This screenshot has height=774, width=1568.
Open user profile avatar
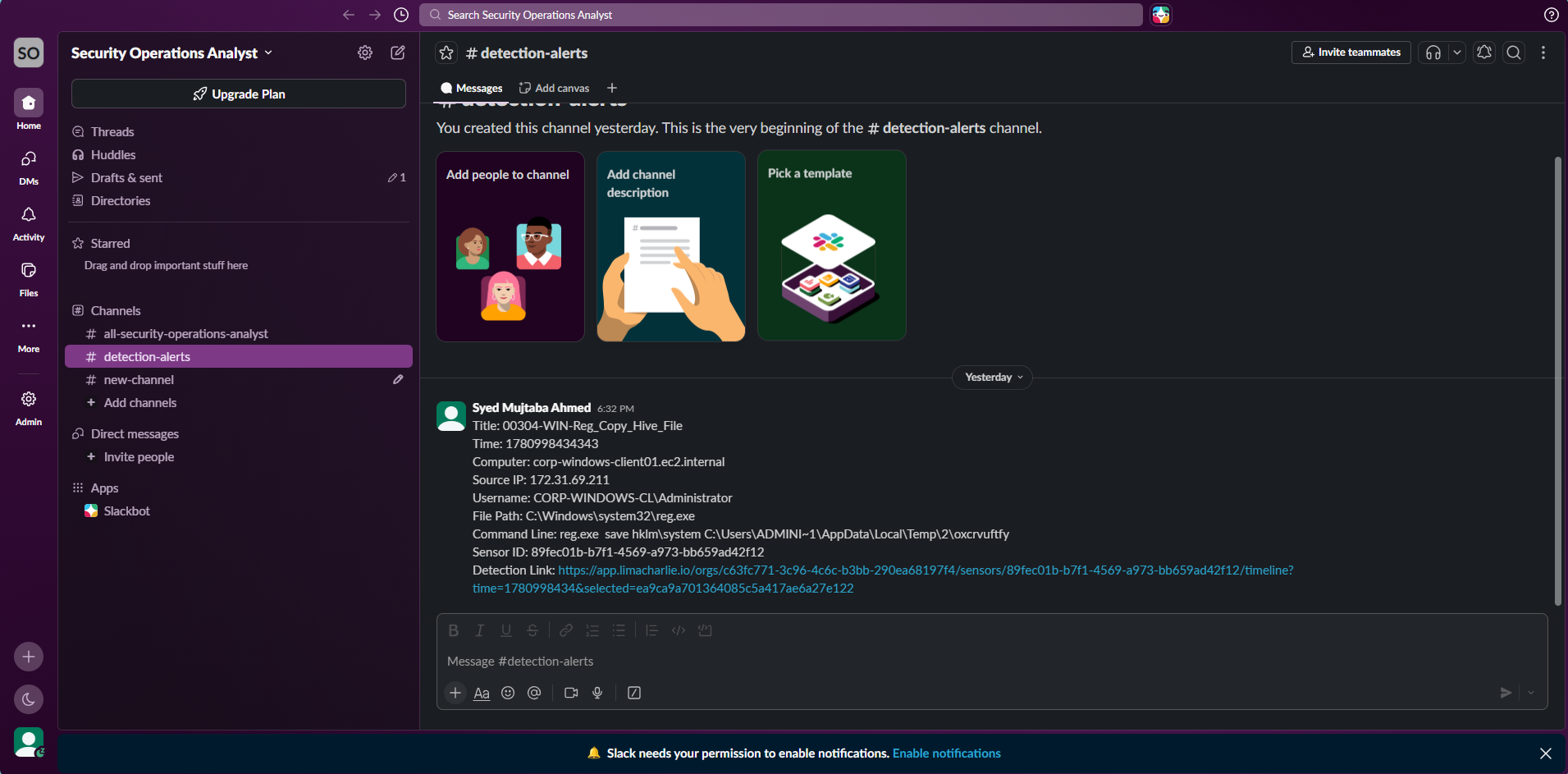[29, 742]
